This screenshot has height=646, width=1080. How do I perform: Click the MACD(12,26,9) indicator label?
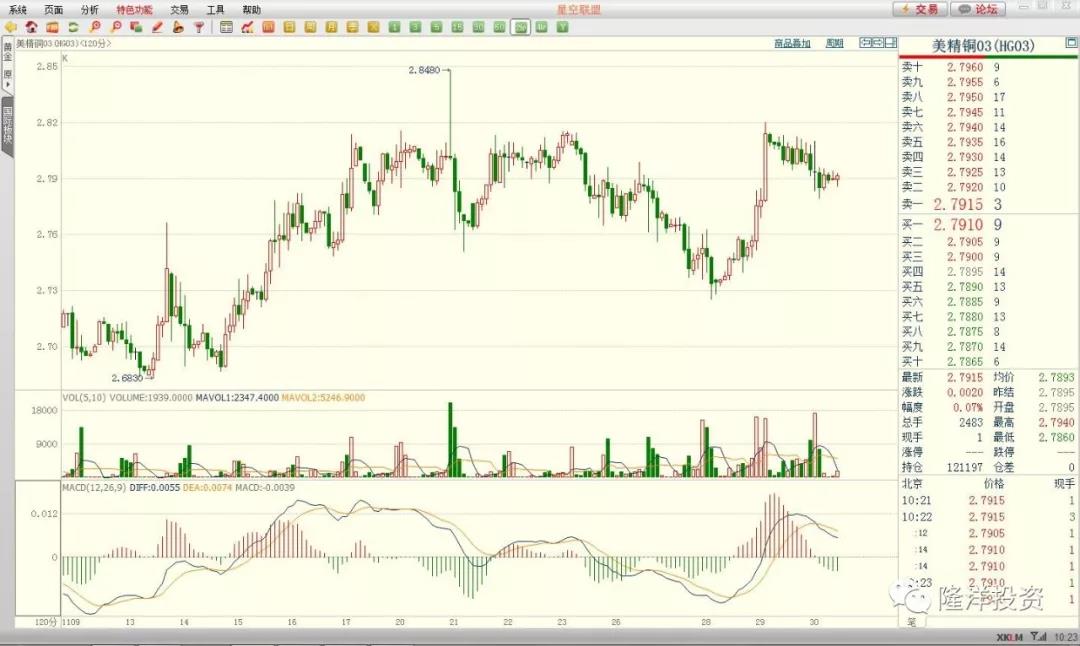[94, 487]
